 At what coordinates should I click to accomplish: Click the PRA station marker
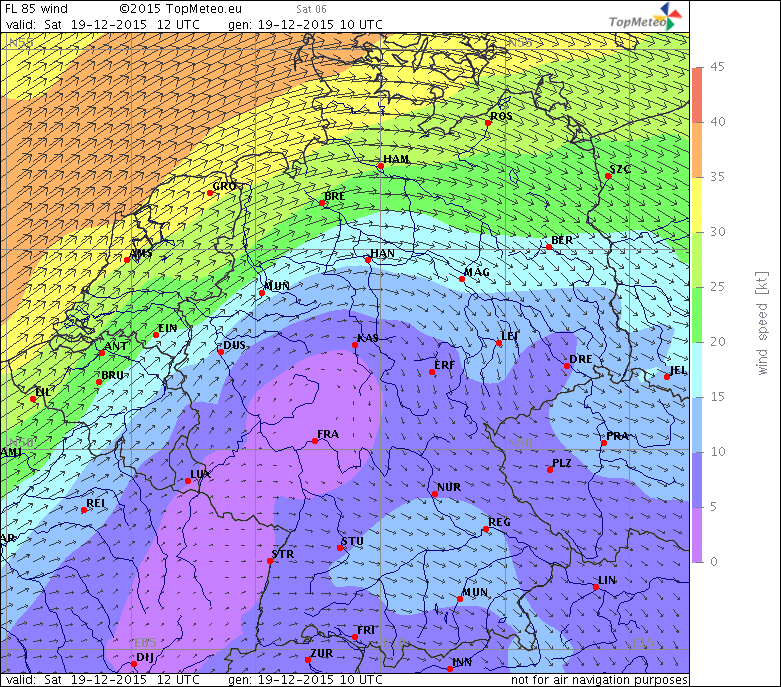click(x=604, y=442)
